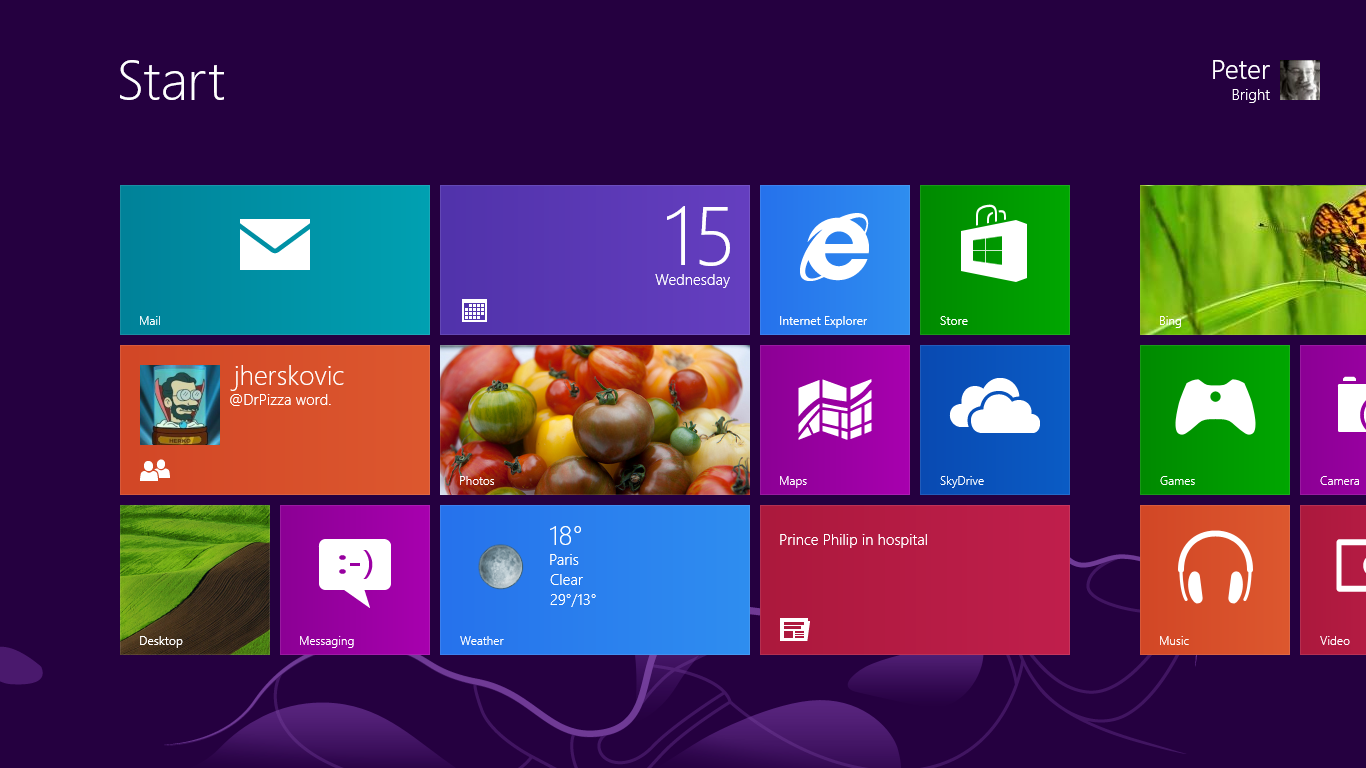View jherskovic's tweet in the People tile
This screenshot has width=1366, height=768.
tap(274, 420)
